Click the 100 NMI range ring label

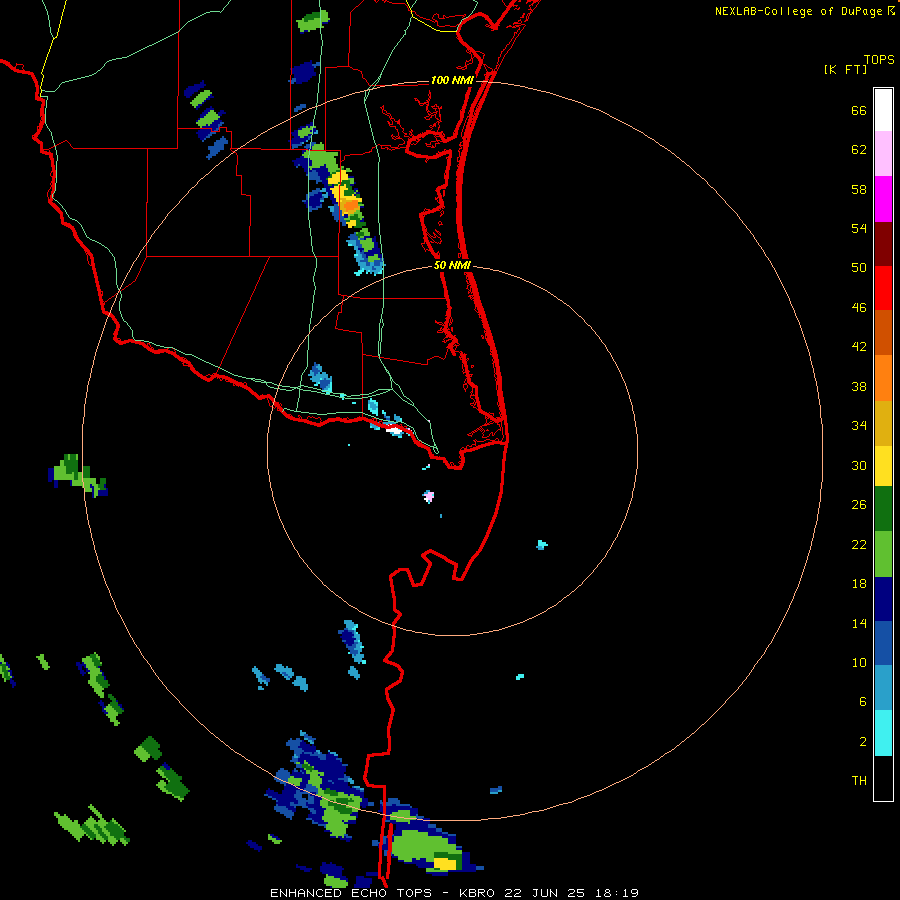tap(452, 80)
